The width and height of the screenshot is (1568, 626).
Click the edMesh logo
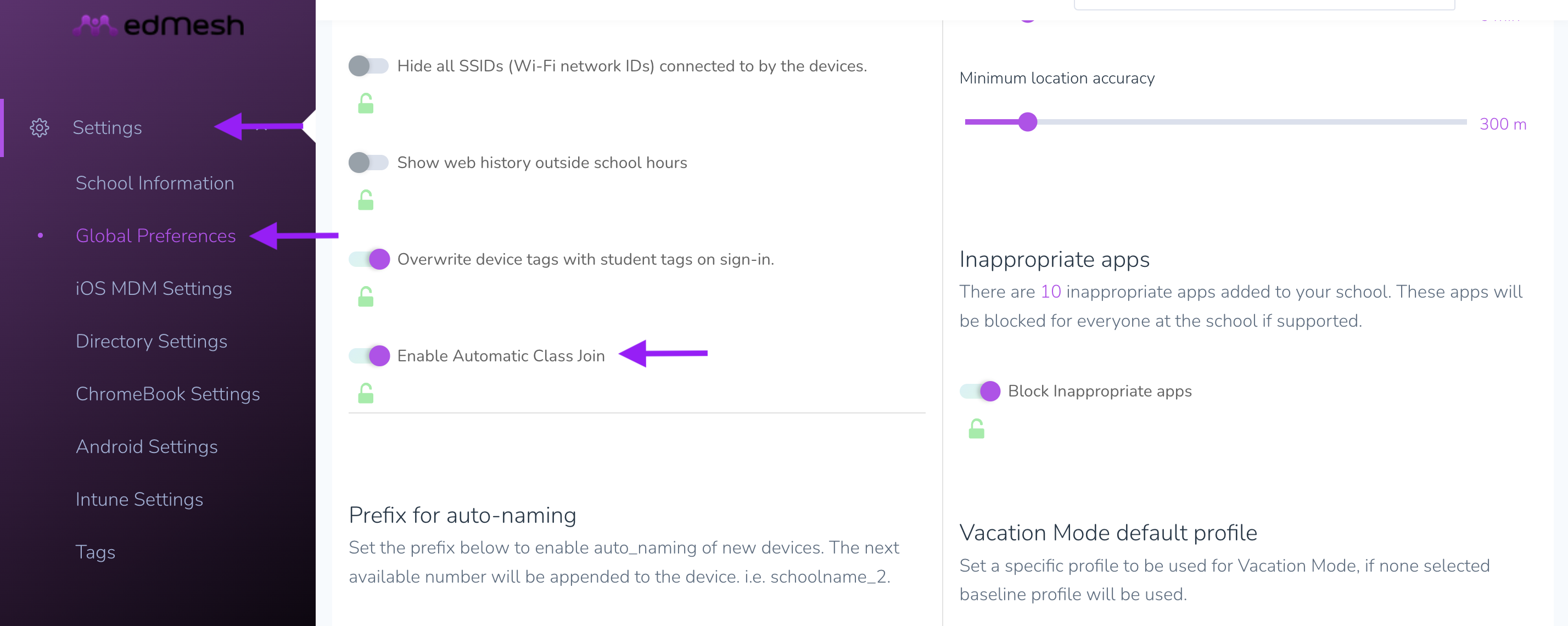158,24
